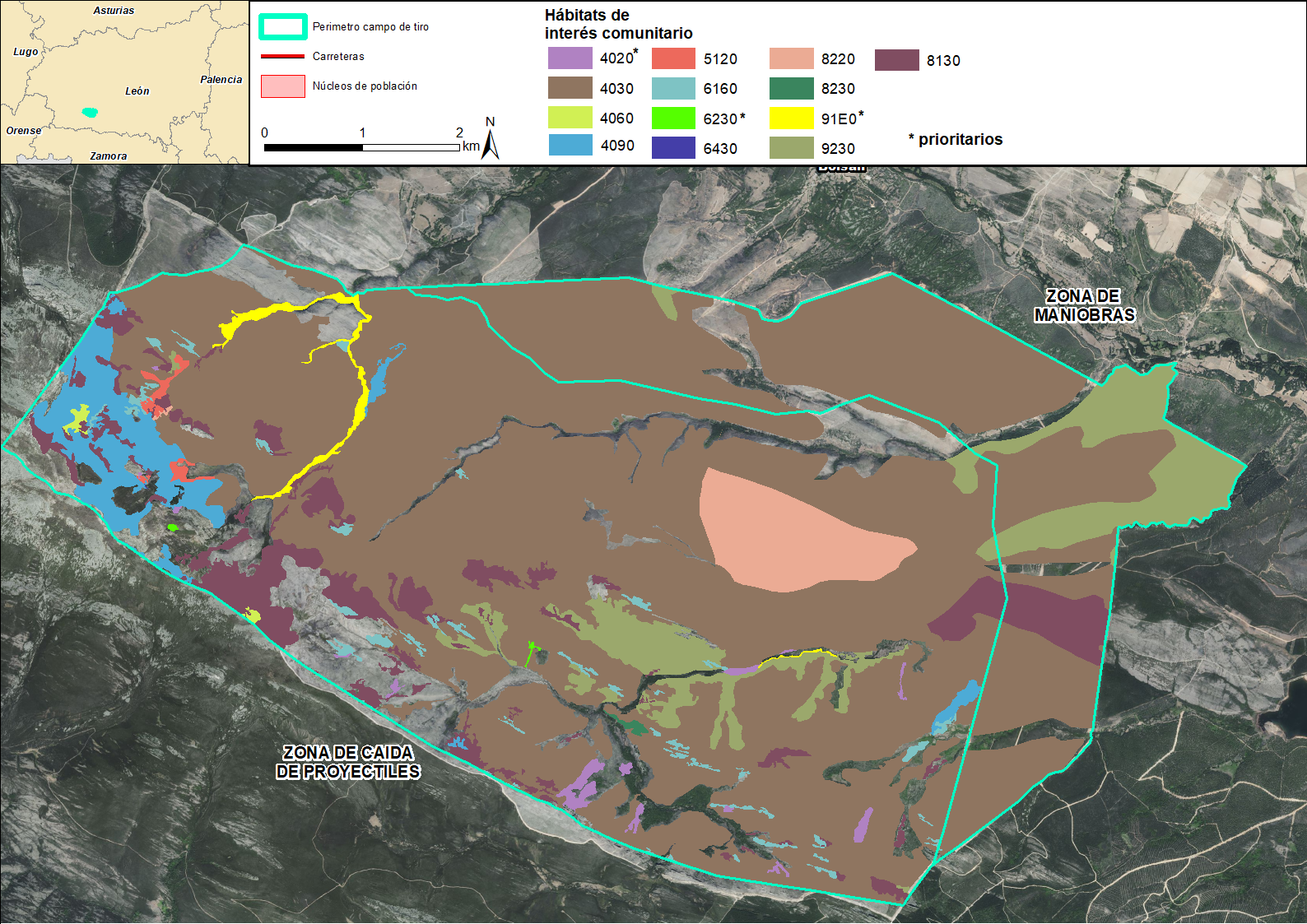Choose the yellow 91E0 legend swatch

point(791,118)
